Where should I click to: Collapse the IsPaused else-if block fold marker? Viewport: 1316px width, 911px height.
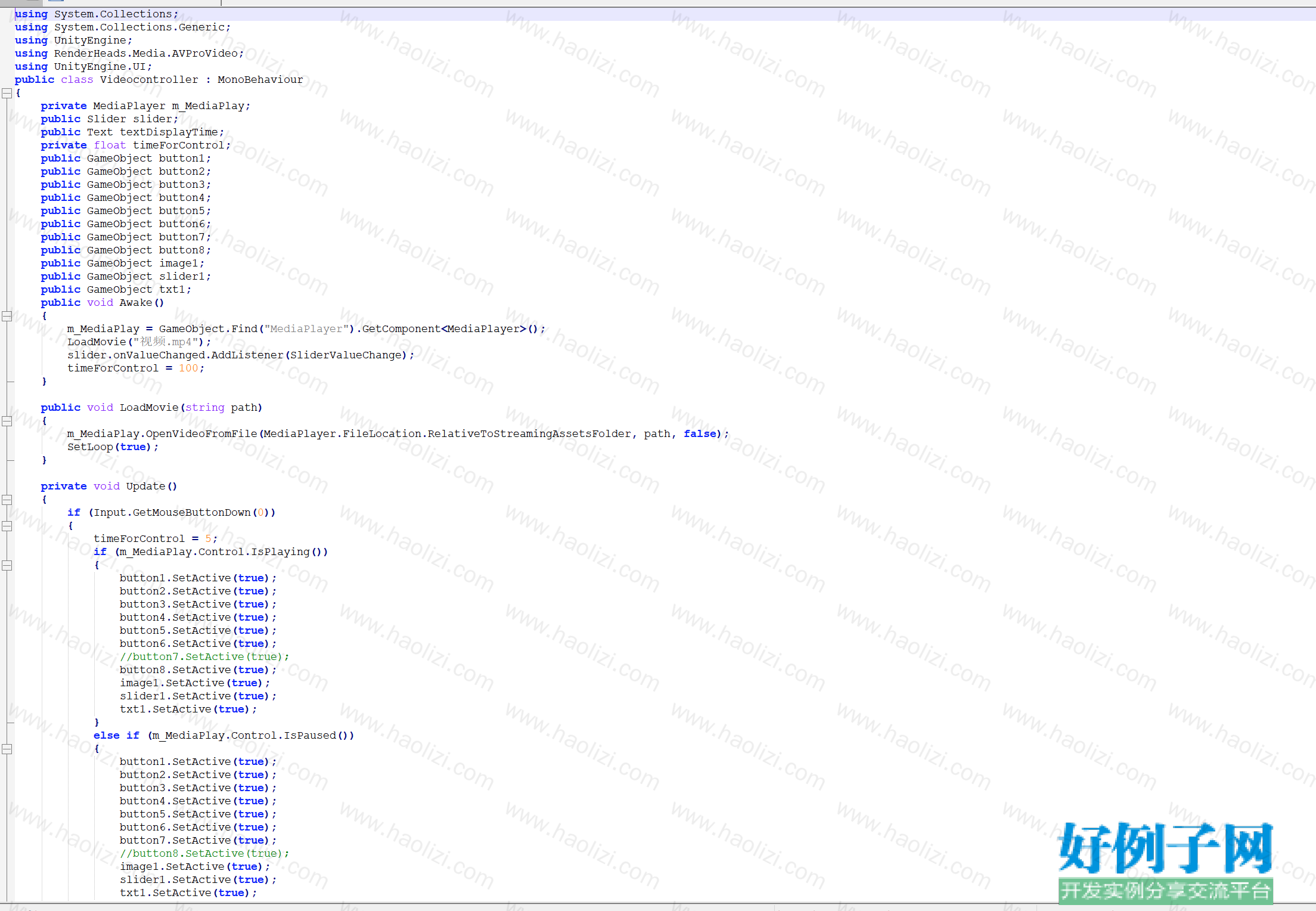[7, 749]
